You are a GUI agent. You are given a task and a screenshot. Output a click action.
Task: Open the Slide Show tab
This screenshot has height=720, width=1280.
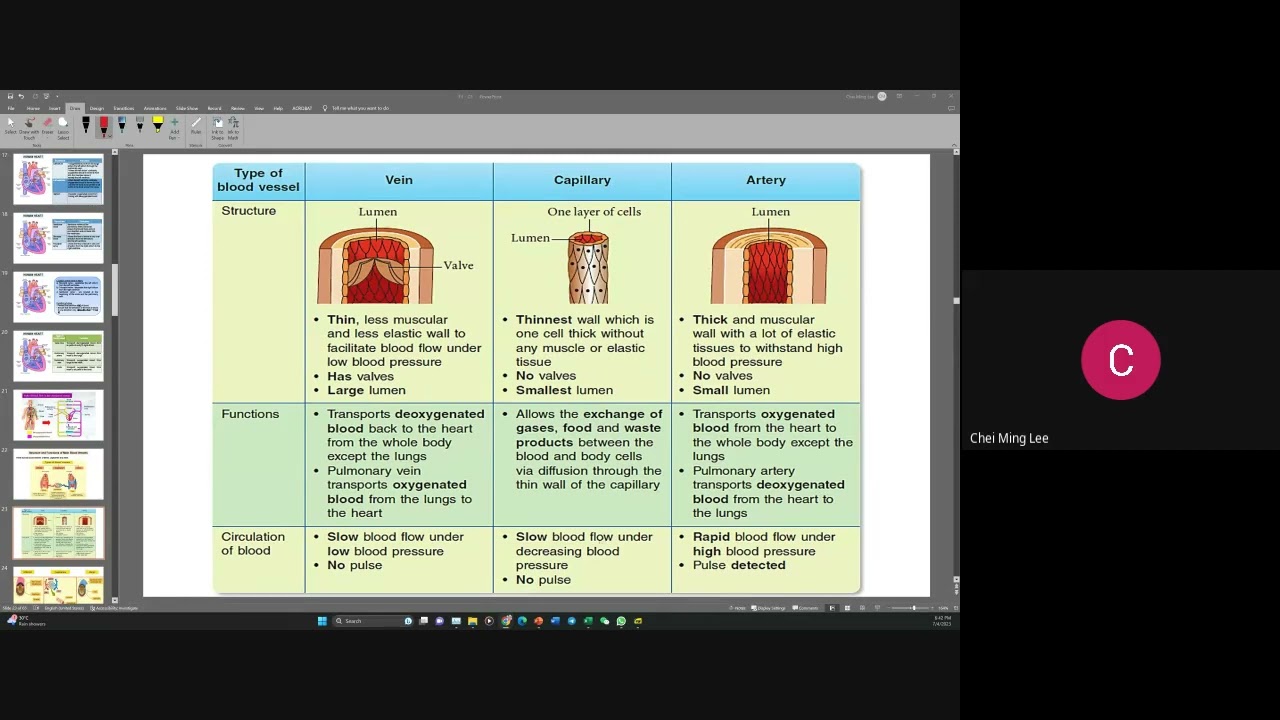(187, 108)
